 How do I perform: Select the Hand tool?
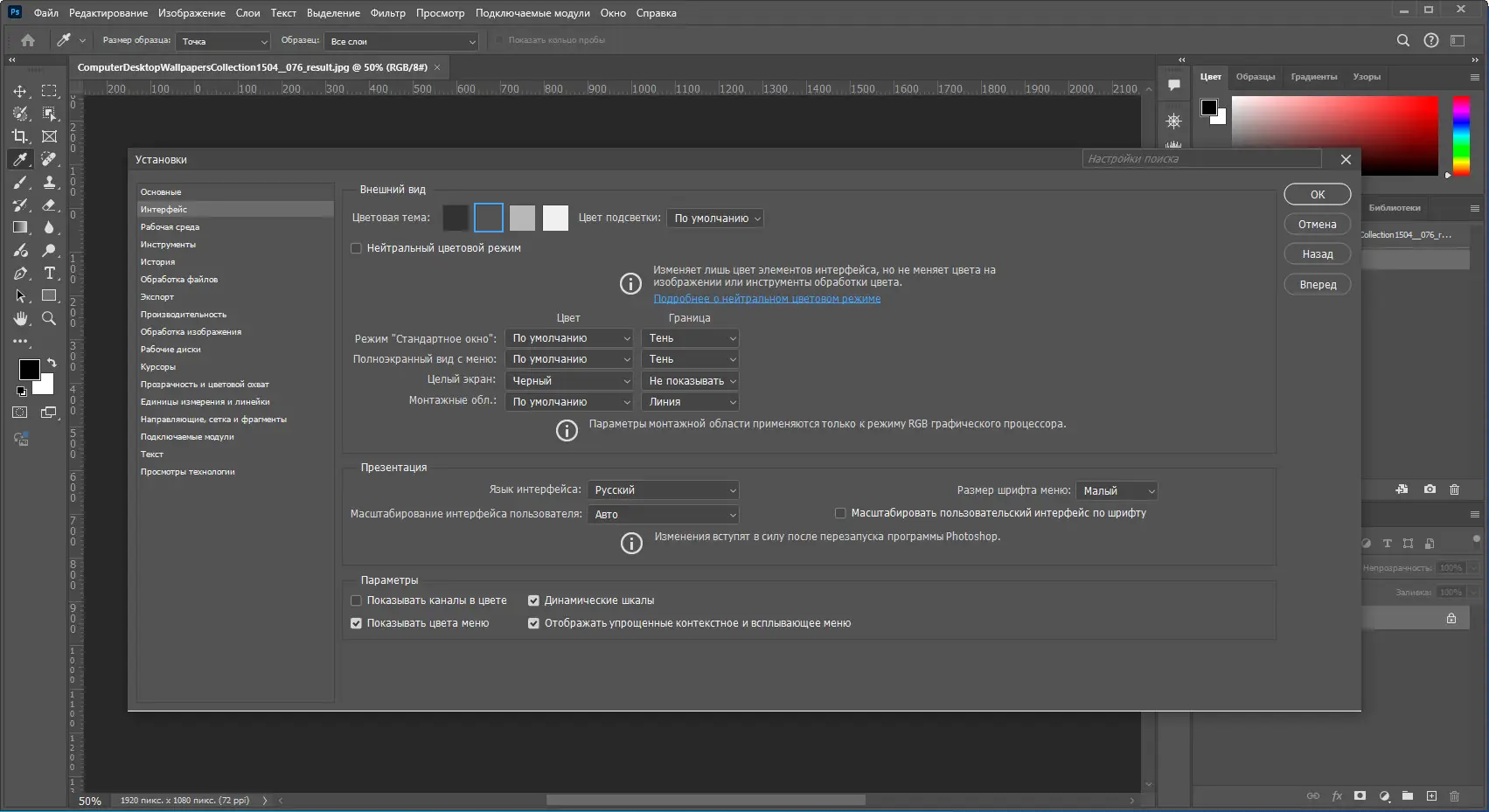20,318
